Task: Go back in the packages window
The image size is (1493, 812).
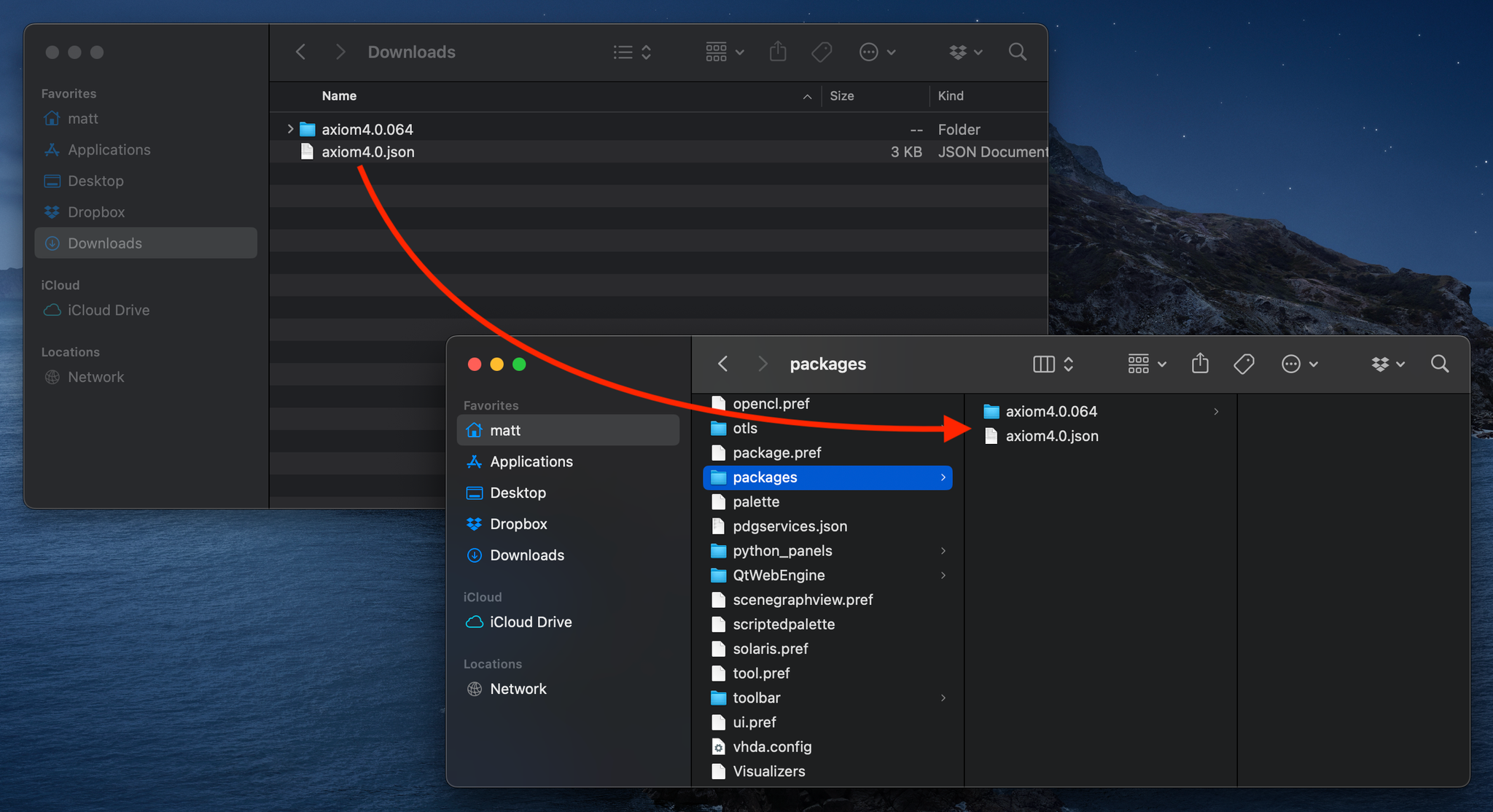Action: (x=722, y=364)
